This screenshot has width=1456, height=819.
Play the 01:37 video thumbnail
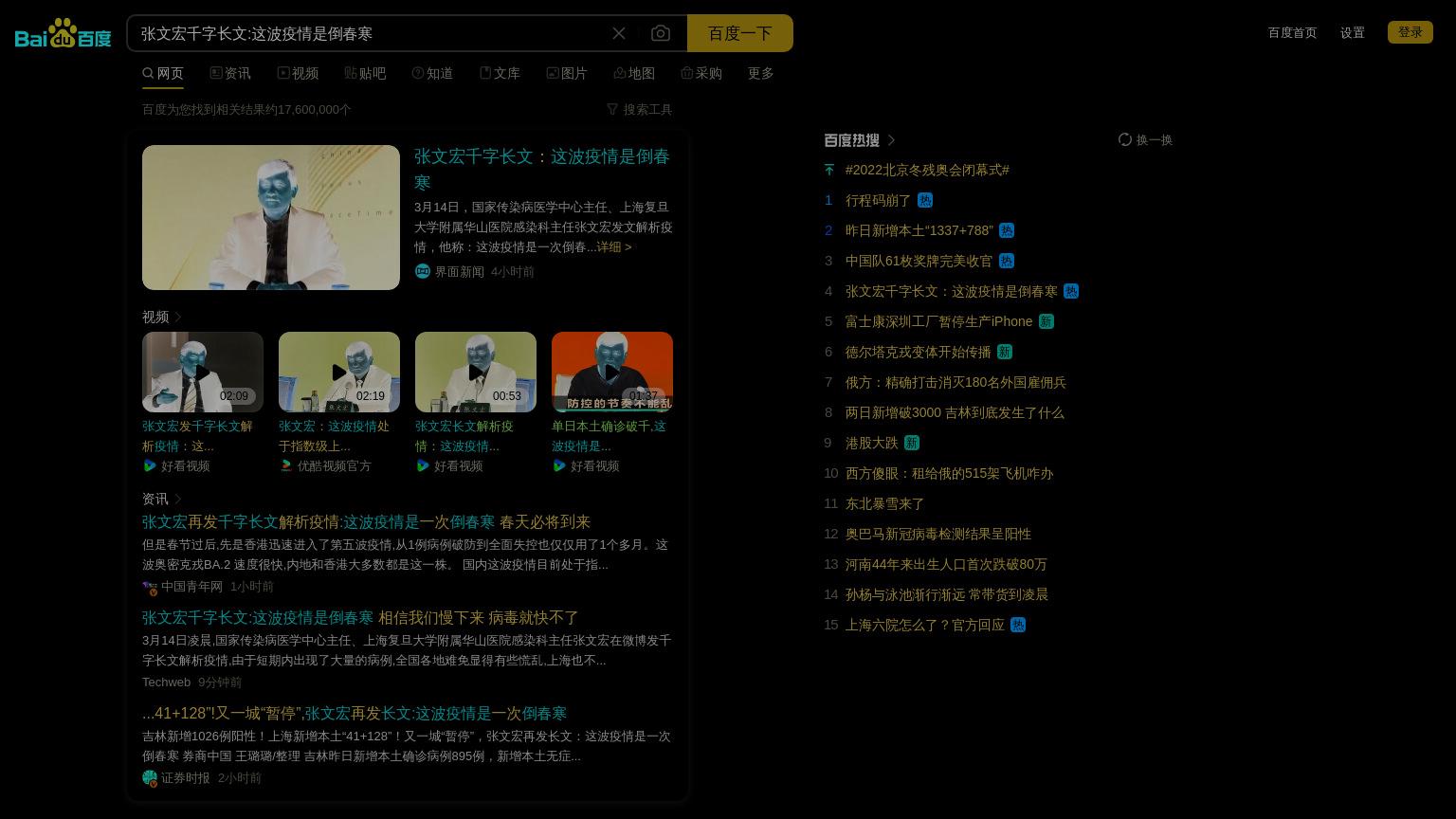click(x=612, y=372)
